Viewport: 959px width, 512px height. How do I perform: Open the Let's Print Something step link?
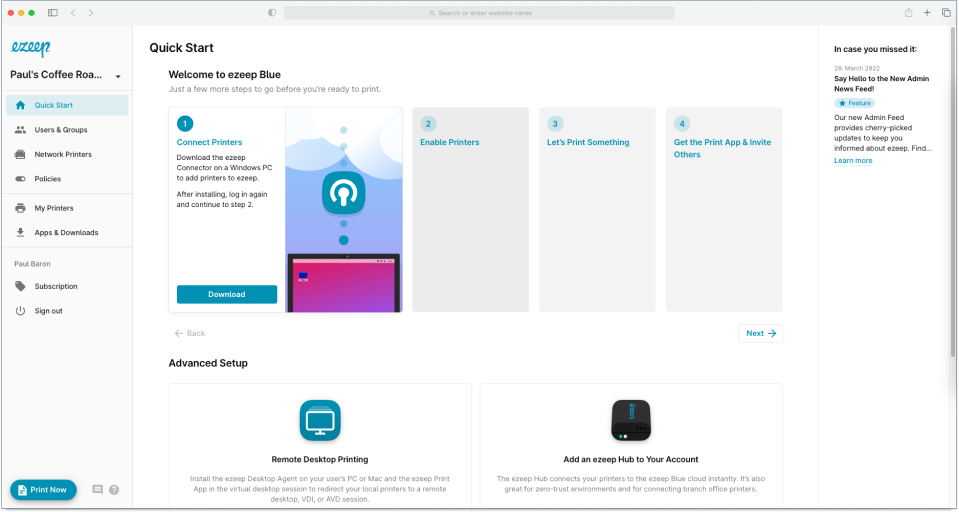click(588, 142)
